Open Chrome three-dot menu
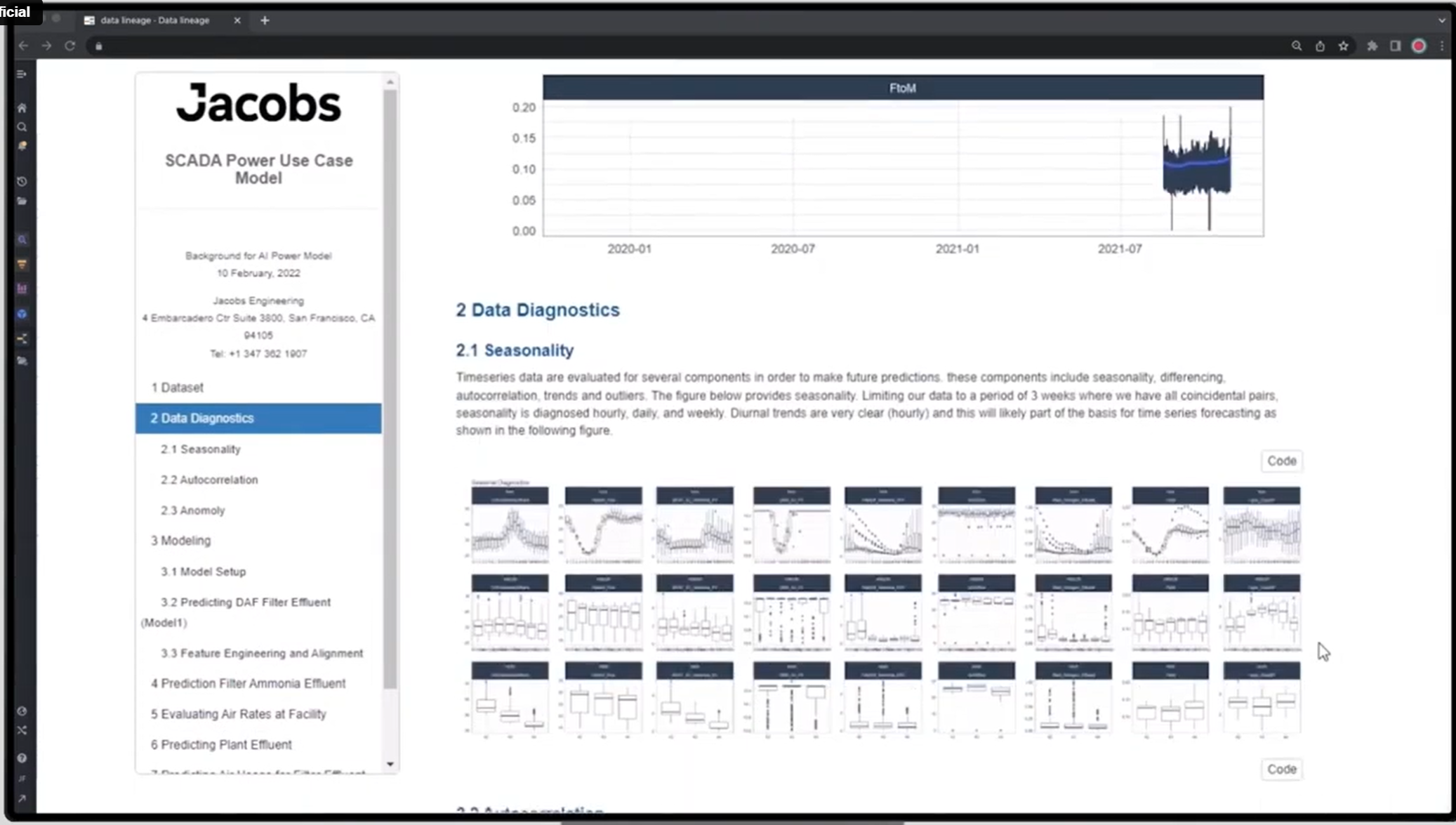The image size is (1456, 825). pyautogui.click(x=1441, y=46)
